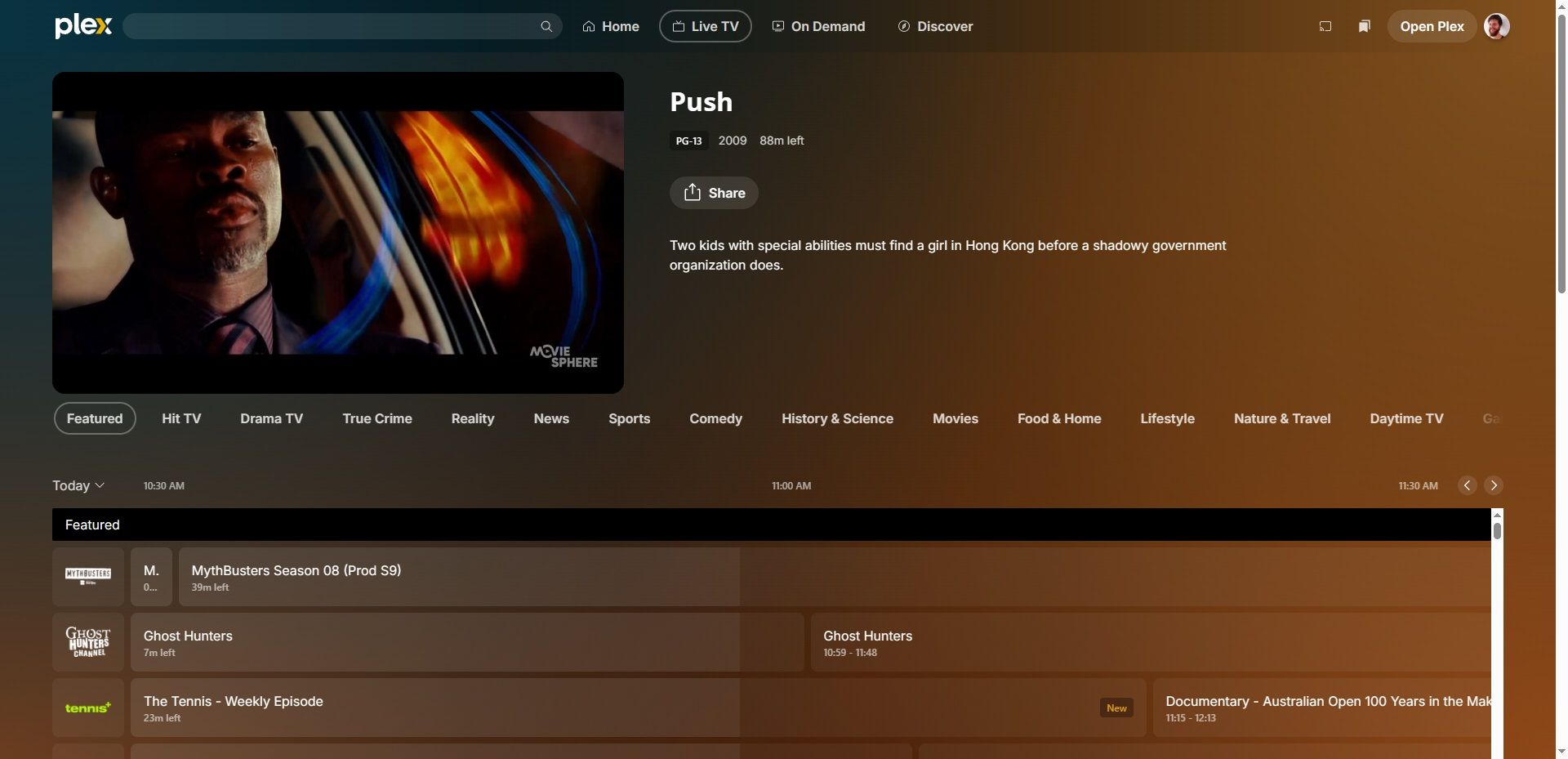This screenshot has height=759, width=1568.
Task: Open The Tennis - Weekly Episode program
Action: [639, 708]
